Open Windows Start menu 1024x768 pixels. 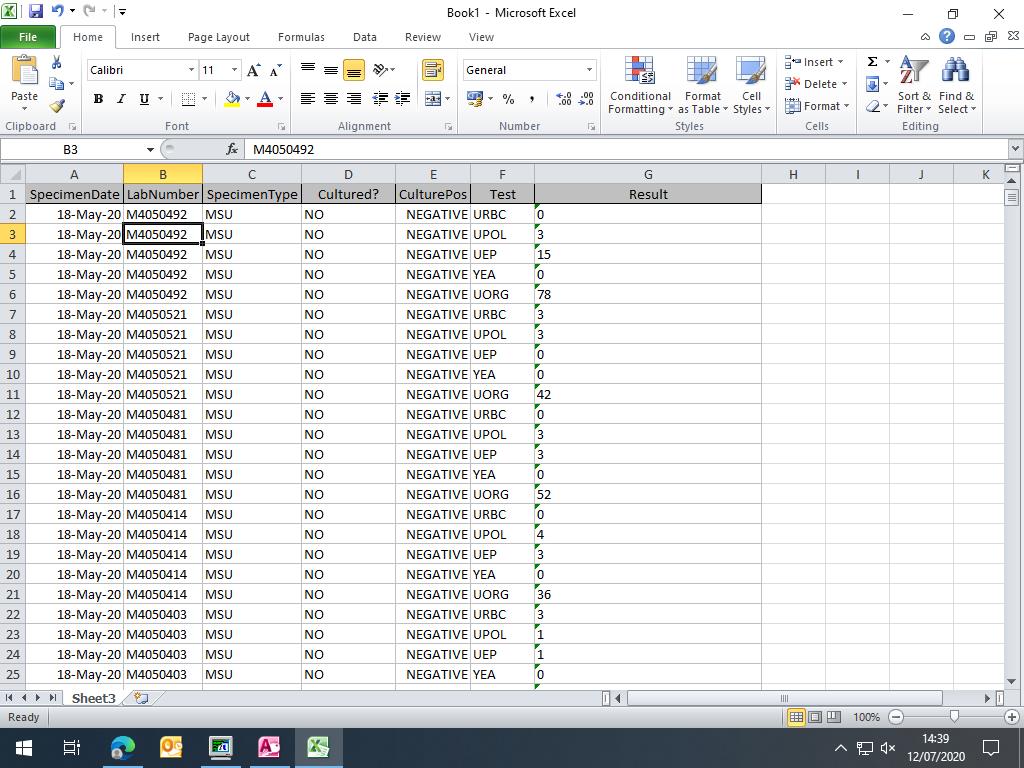tap(24, 748)
